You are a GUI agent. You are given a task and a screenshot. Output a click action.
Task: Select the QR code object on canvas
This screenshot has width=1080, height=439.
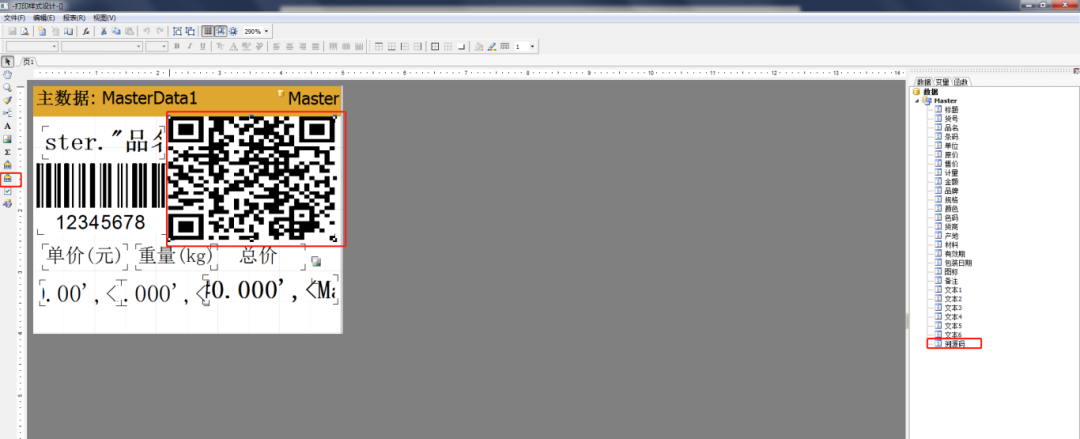coord(252,179)
